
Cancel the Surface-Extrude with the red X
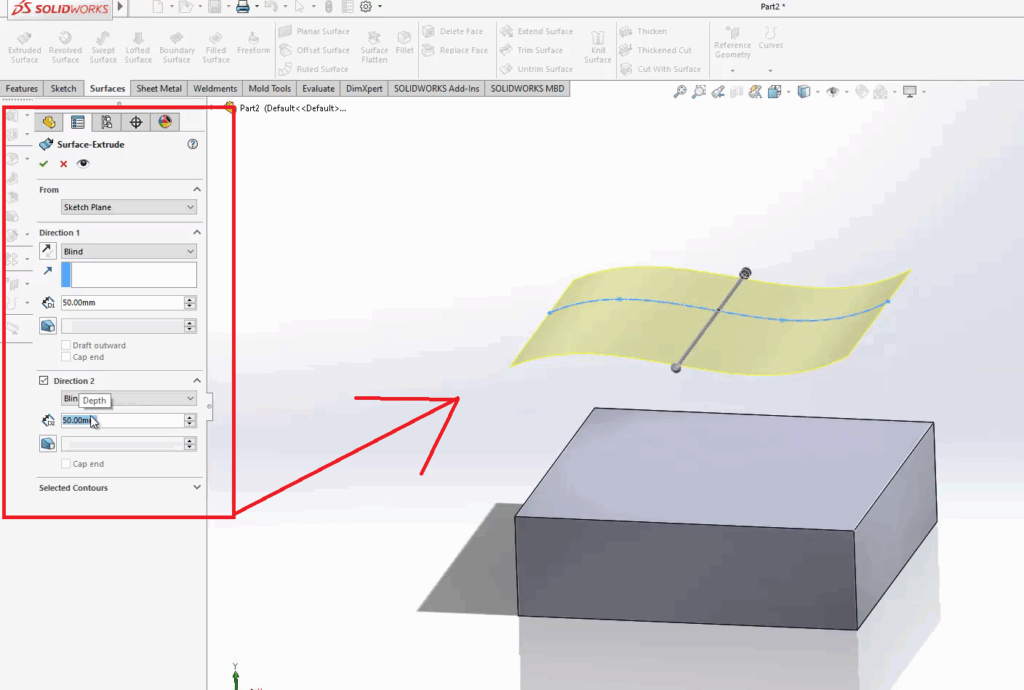(63, 164)
